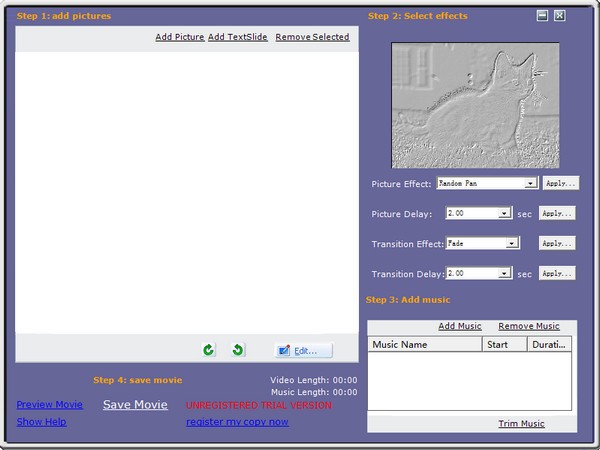Click the Add Music link
The width and height of the screenshot is (600, 450).
[x=460, y=326]
